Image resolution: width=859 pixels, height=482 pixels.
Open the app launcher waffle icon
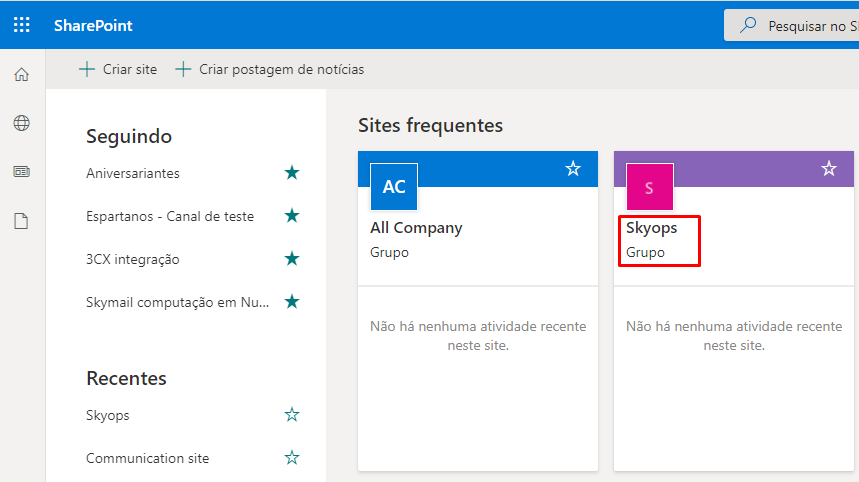click(21, 25)
